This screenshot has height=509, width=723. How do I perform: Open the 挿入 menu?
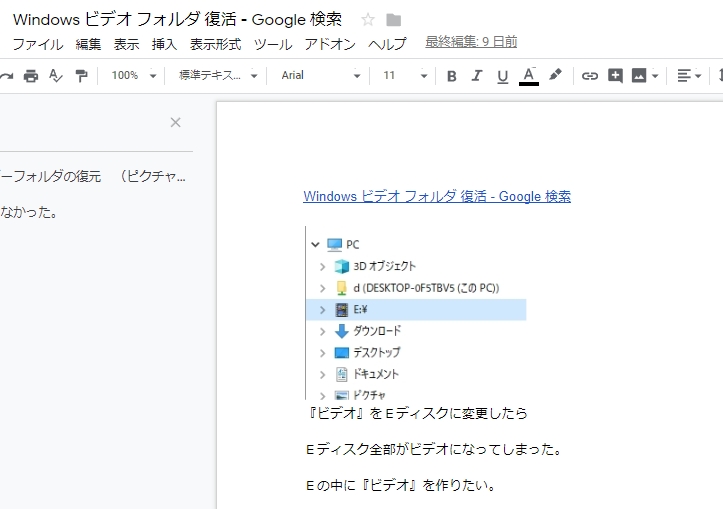tap(164, 44)
